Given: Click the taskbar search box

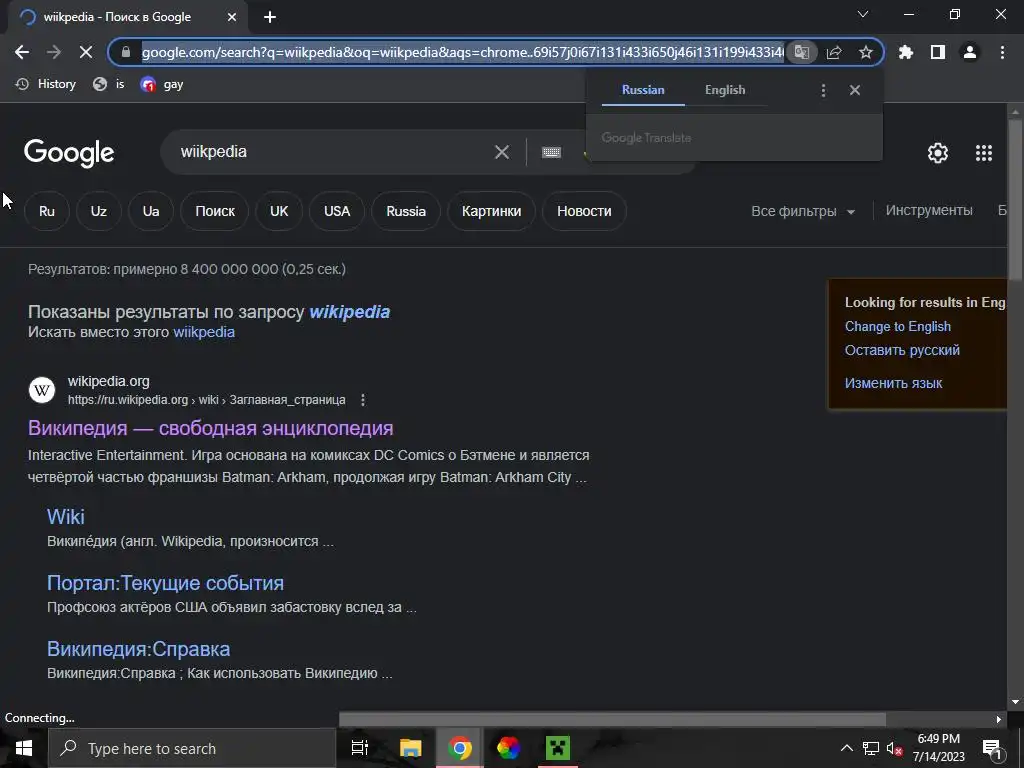Looking at the screenshot, I should click(192, 748).
